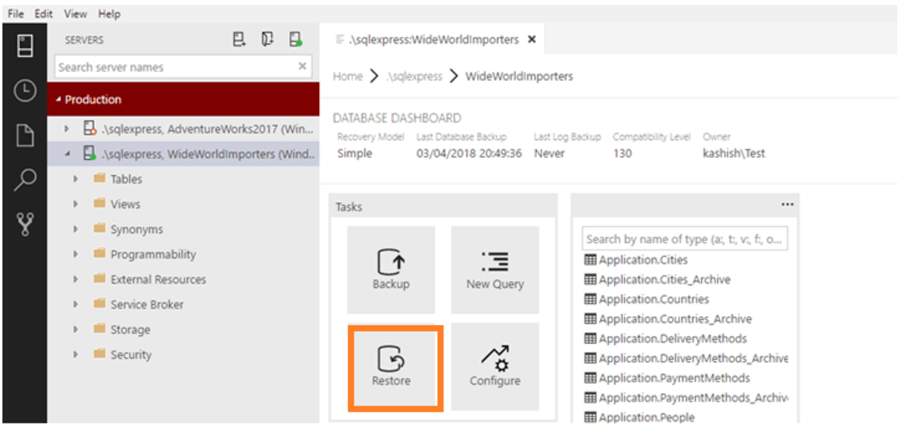Open the Servers view in activity bar

25,46
